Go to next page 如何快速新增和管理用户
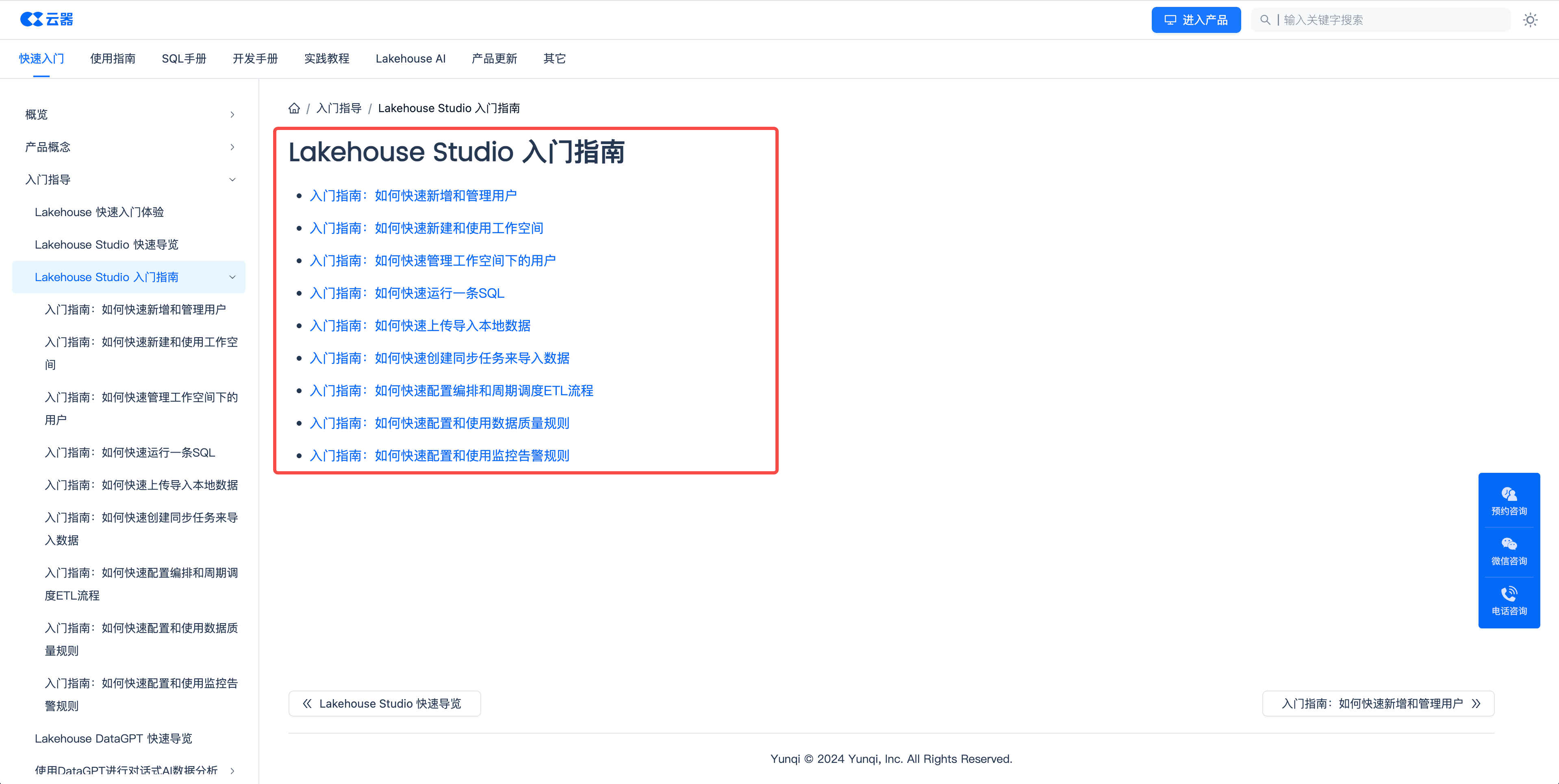Screen dimensions: 1559x784 [x=1378, y=703]
